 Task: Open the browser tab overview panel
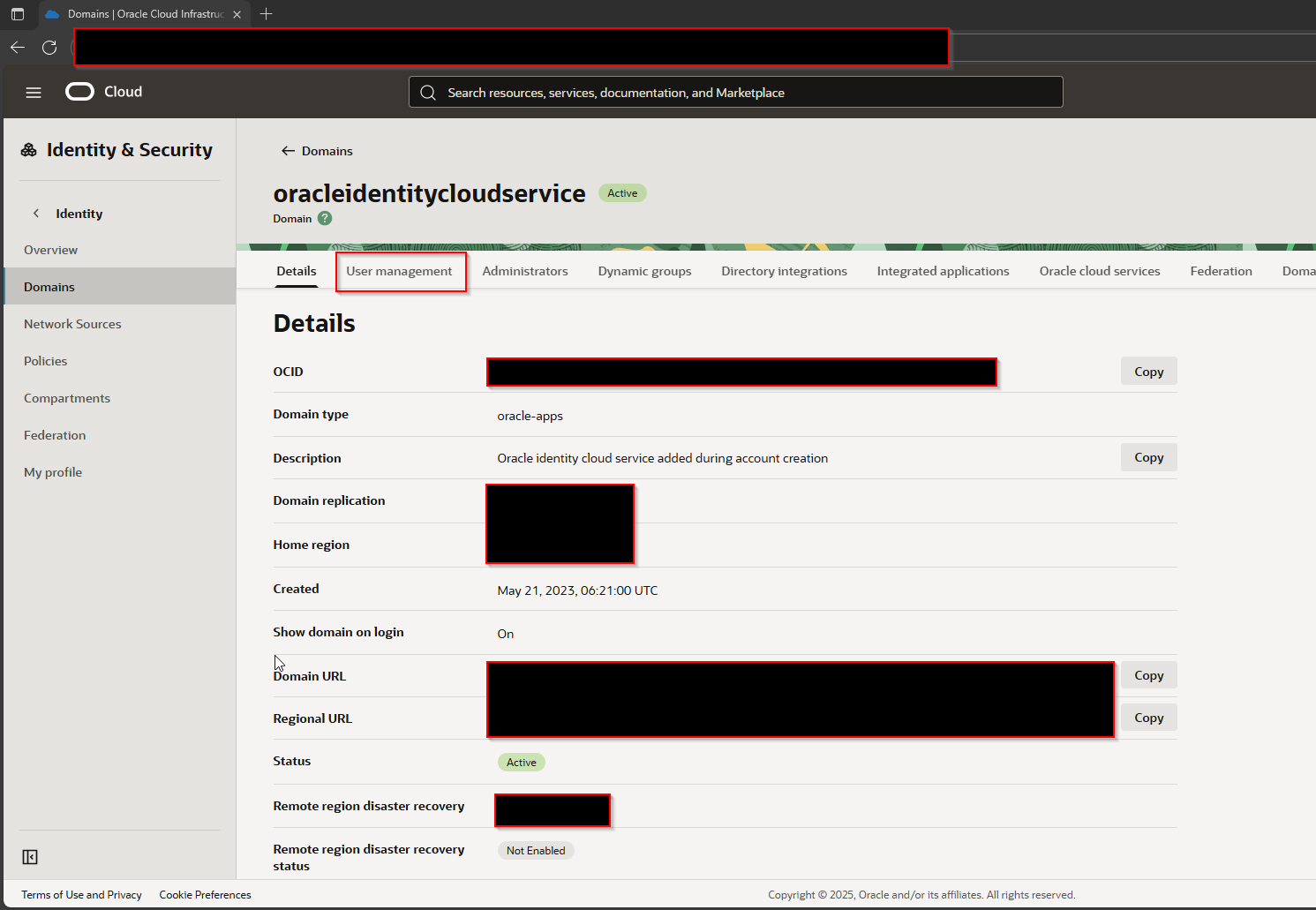tap(17, 13)
